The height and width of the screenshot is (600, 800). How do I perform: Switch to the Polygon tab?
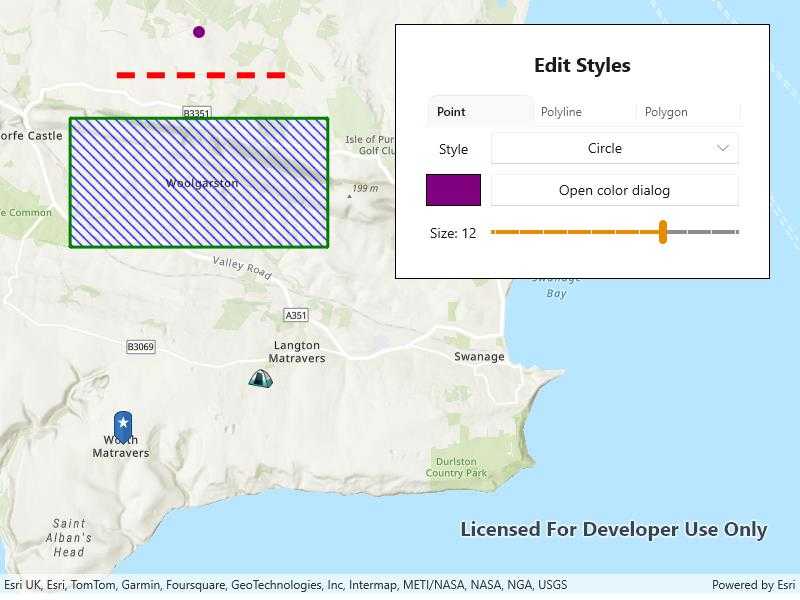666,112
